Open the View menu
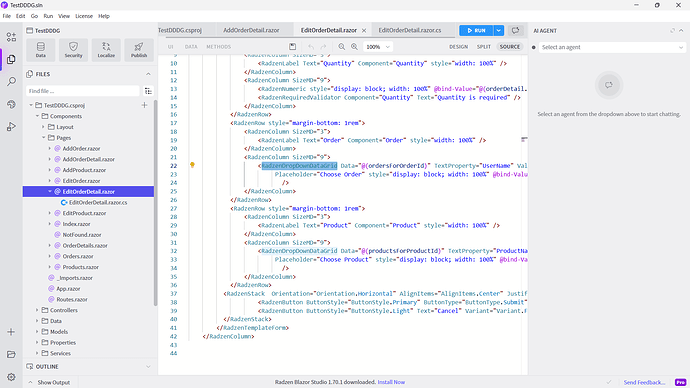 (64, 16)
